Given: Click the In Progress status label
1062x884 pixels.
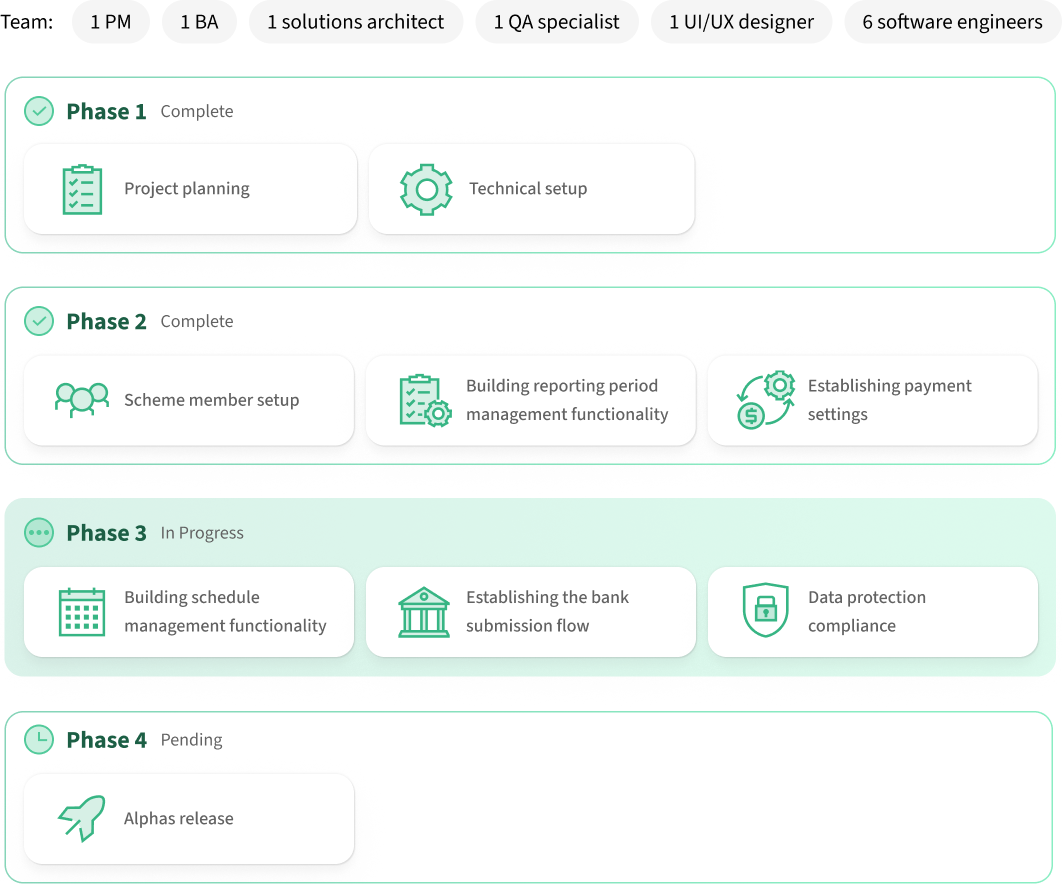Looking at the screenshot, I should pos(202,533).
